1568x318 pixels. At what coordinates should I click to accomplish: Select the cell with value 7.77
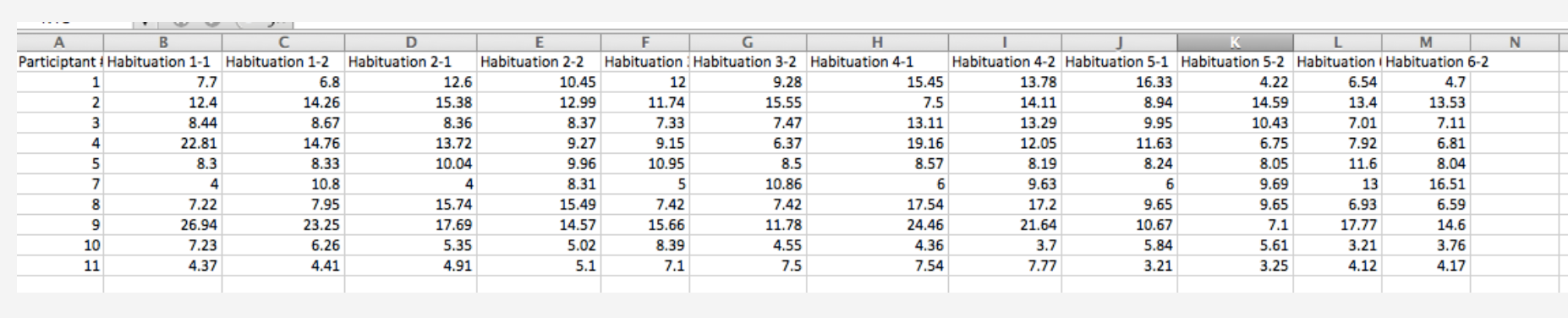(x=1005, y=266)
